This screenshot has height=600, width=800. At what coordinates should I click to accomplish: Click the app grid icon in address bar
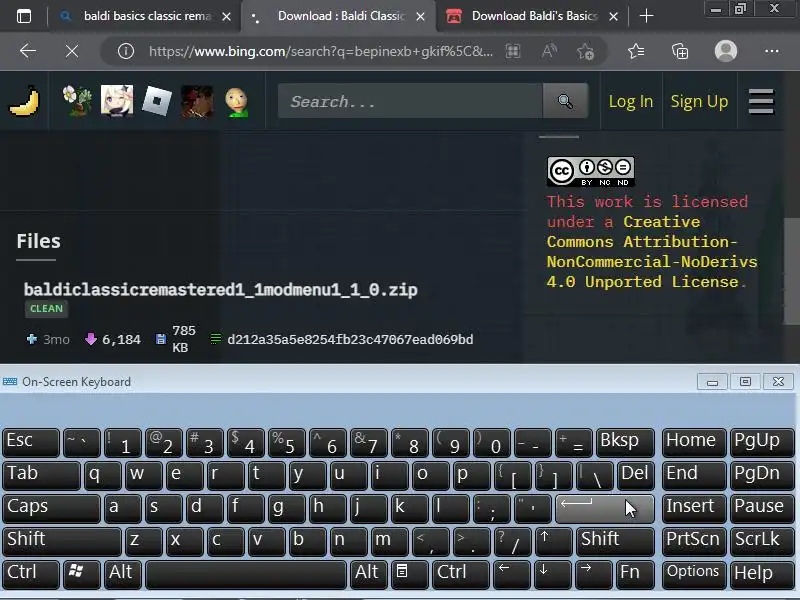[x=513, y=51]
